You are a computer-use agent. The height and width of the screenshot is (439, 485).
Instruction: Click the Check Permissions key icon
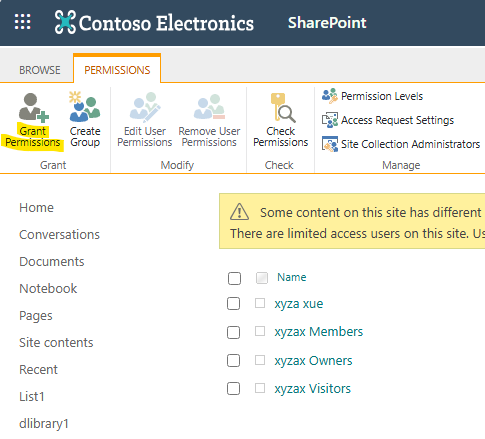[283, 107]
